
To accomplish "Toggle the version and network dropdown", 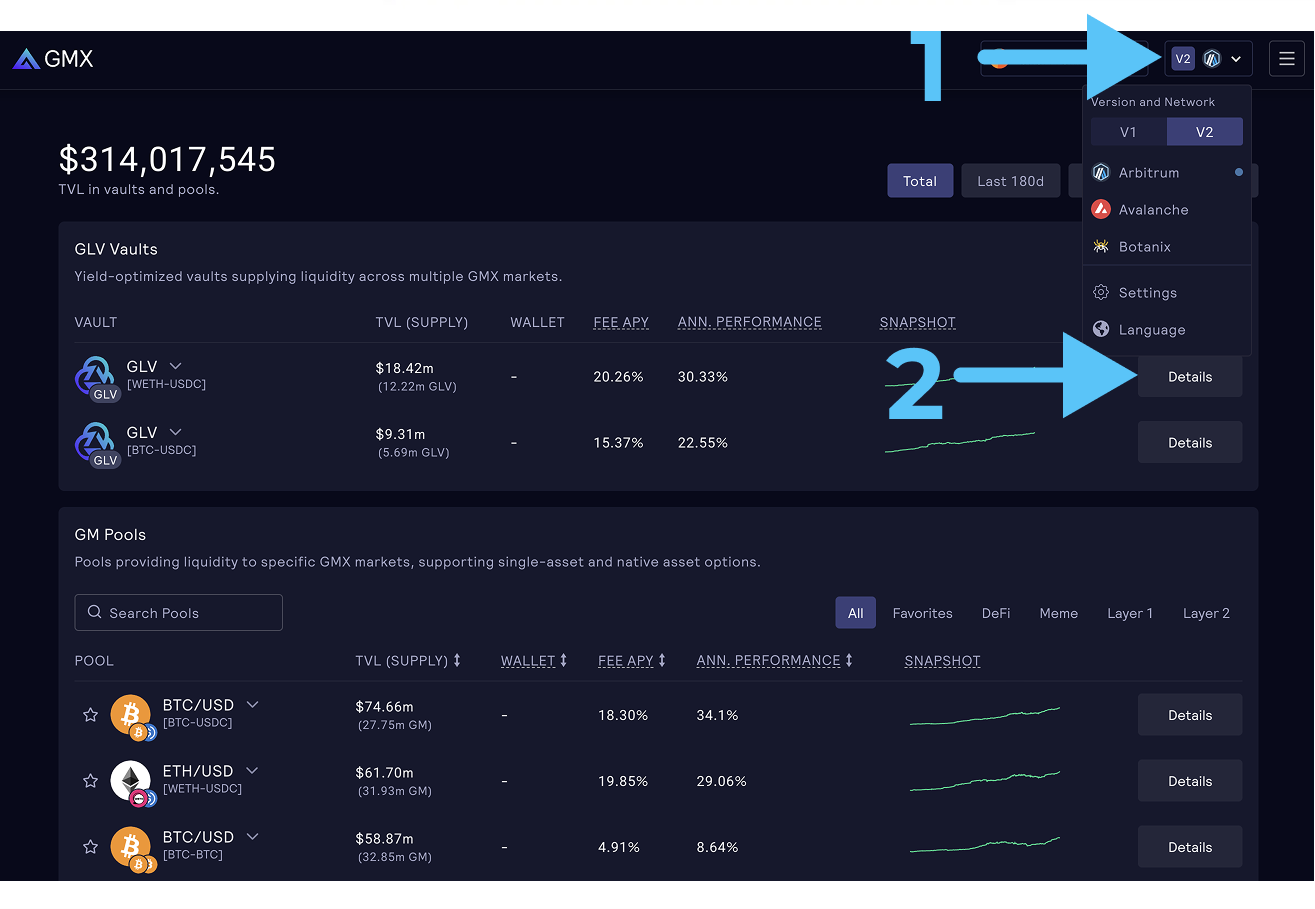I will 1208,59.
